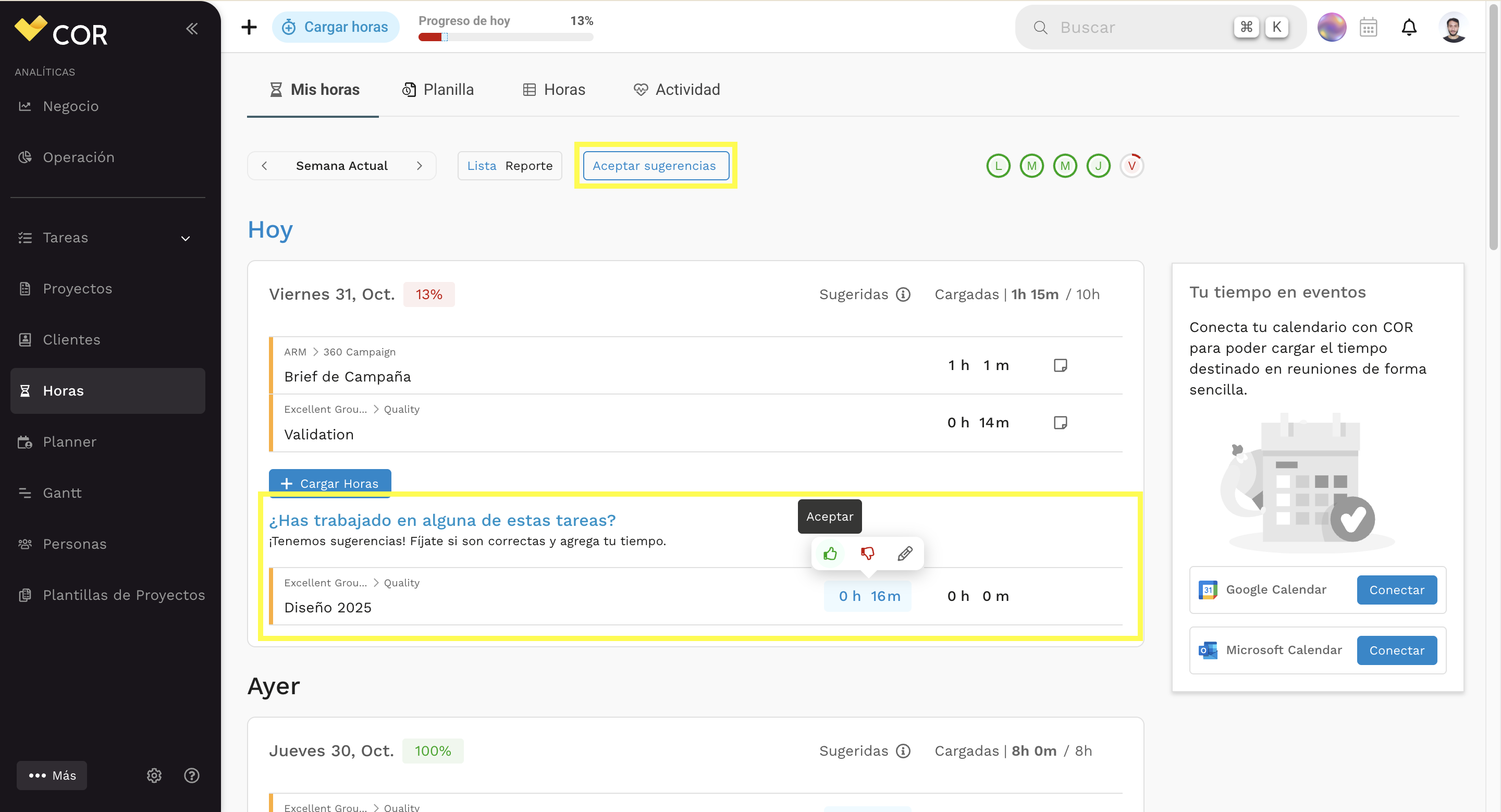The height and width of the screenshot is (812, 1501).
Task: Switch to Lista view
Action: point(482,165)
